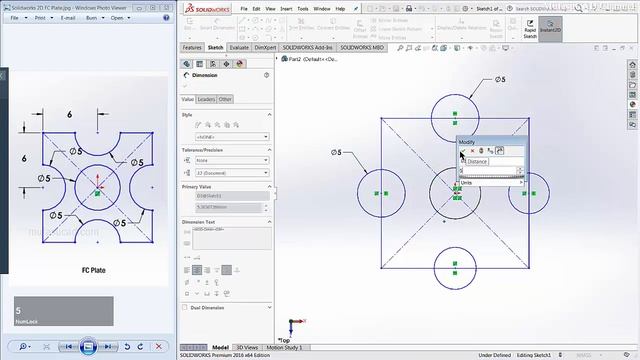Open PropertyManager tab icon
This screenshot has height=360, width=640.
point(200,64)
